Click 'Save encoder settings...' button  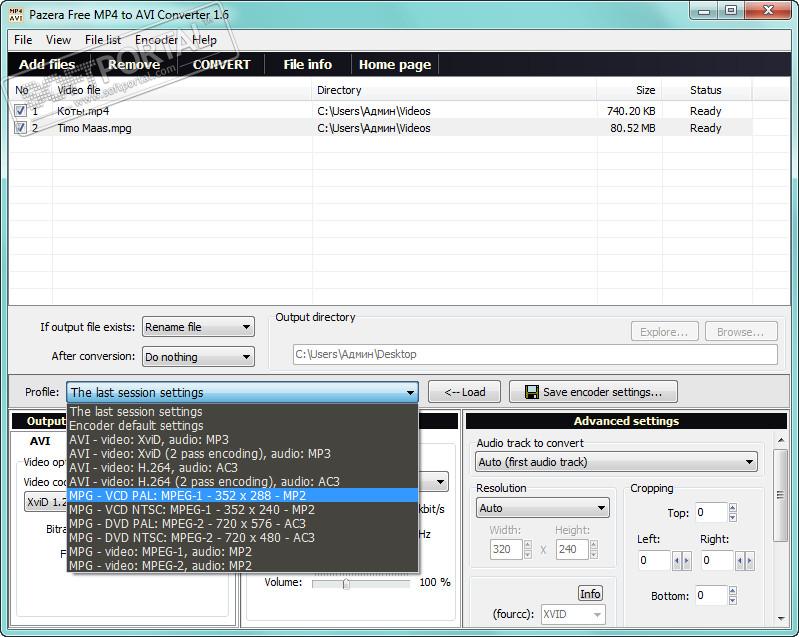click(x=593, y=392)
